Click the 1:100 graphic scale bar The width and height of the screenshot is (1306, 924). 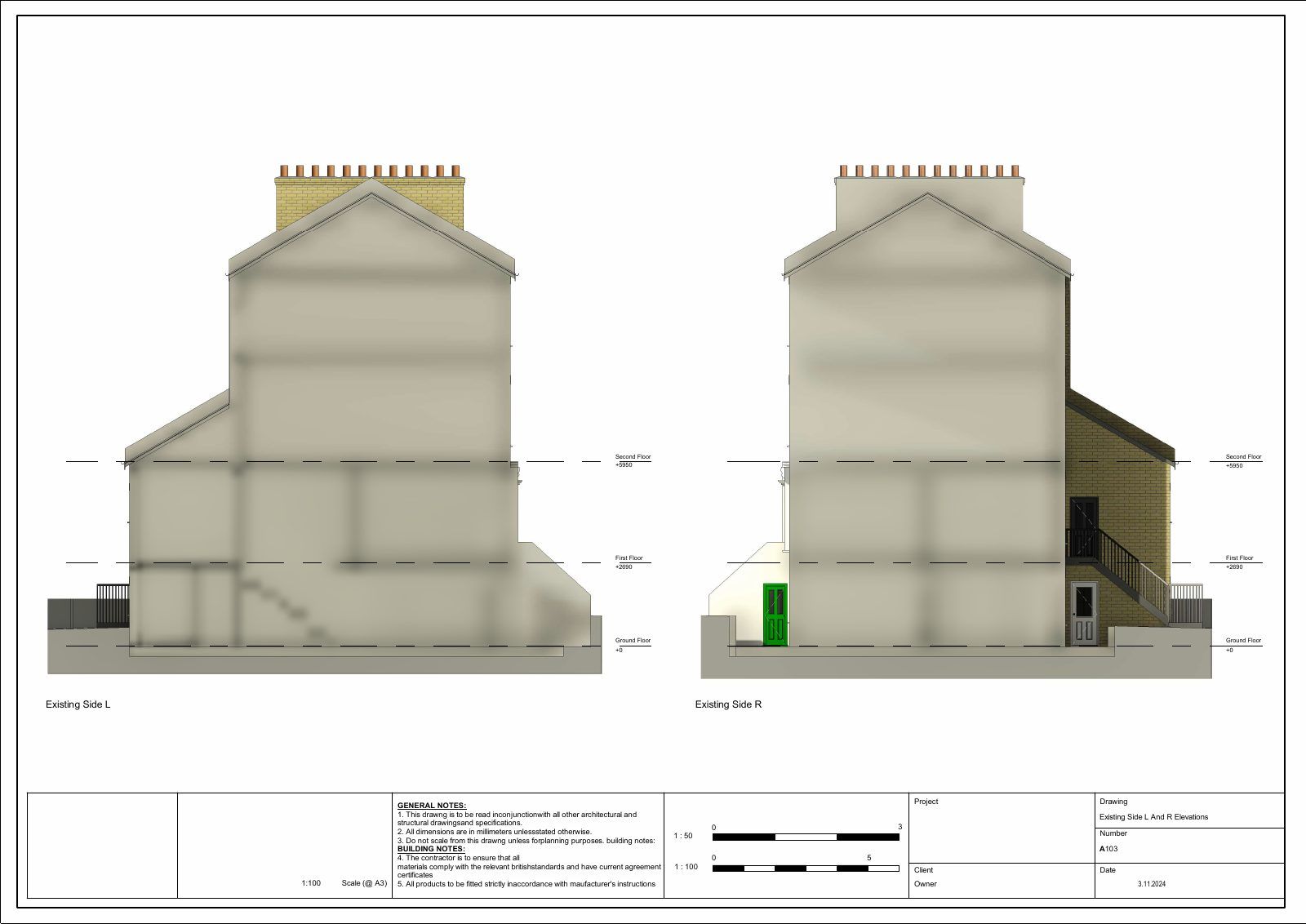(806, 868)
